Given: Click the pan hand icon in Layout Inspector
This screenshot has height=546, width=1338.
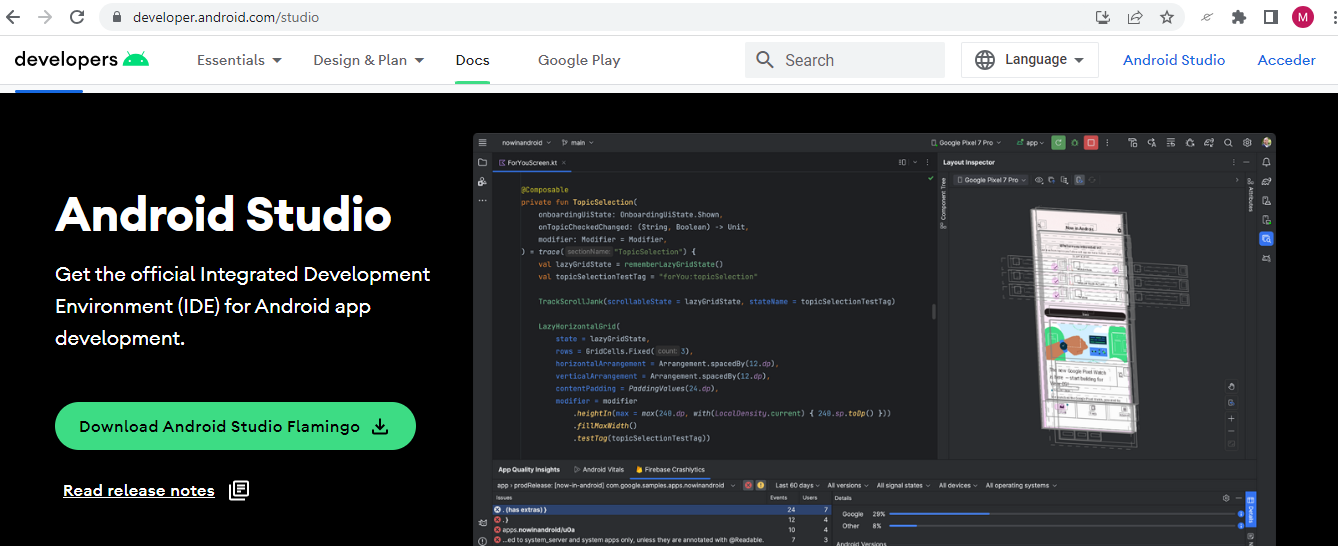Looking at the screenshot, I should [1231, 387].
